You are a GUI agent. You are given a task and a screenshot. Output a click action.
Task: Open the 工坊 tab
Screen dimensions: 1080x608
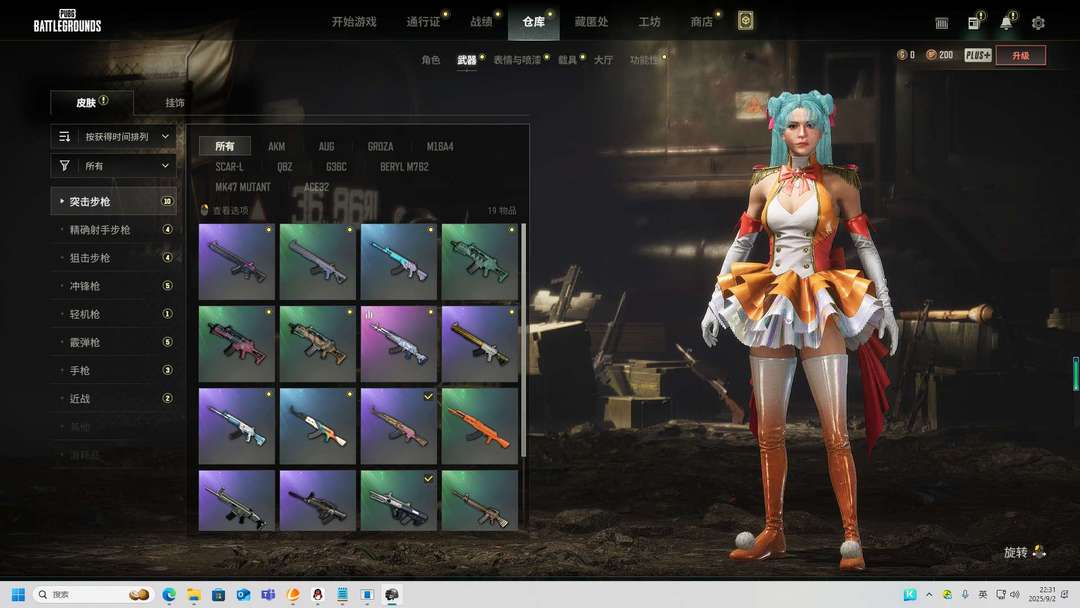point(650,22)
